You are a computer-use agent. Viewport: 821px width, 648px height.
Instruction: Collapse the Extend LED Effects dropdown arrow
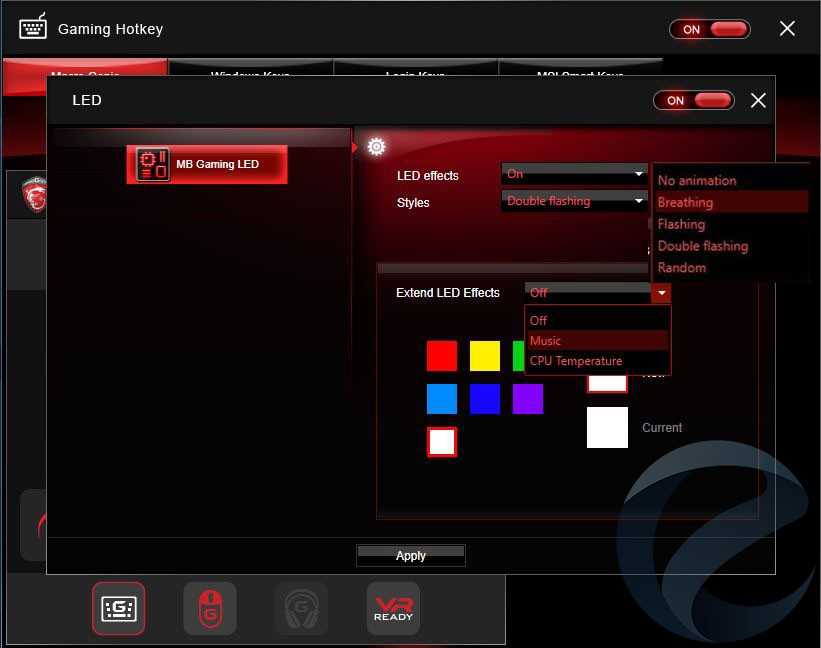(x=660, y=293)
